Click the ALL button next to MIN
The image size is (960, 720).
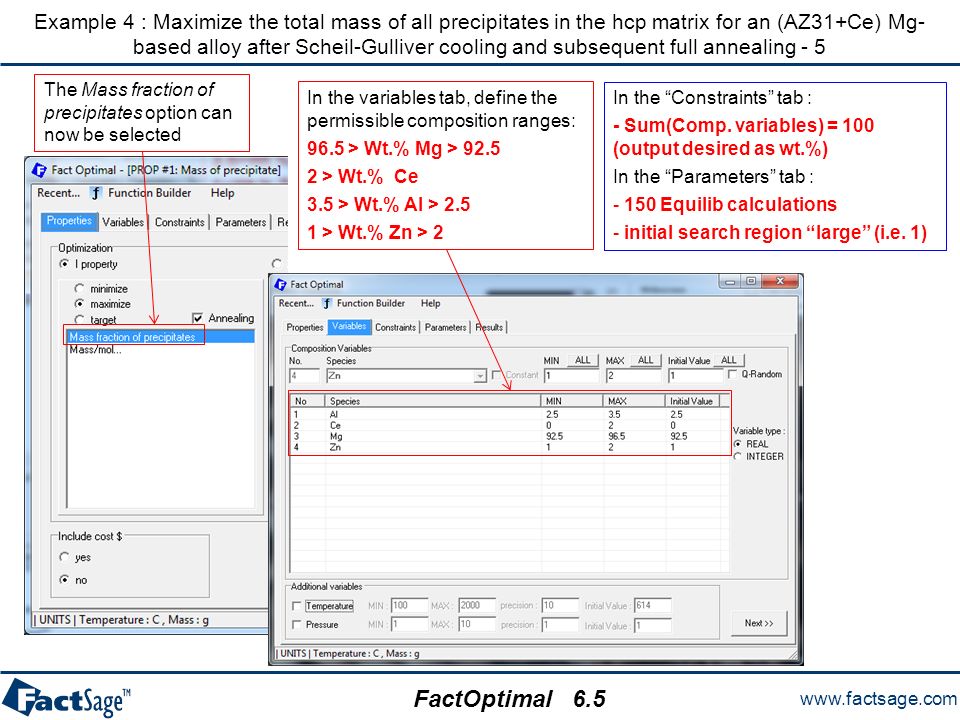point(582,361)
